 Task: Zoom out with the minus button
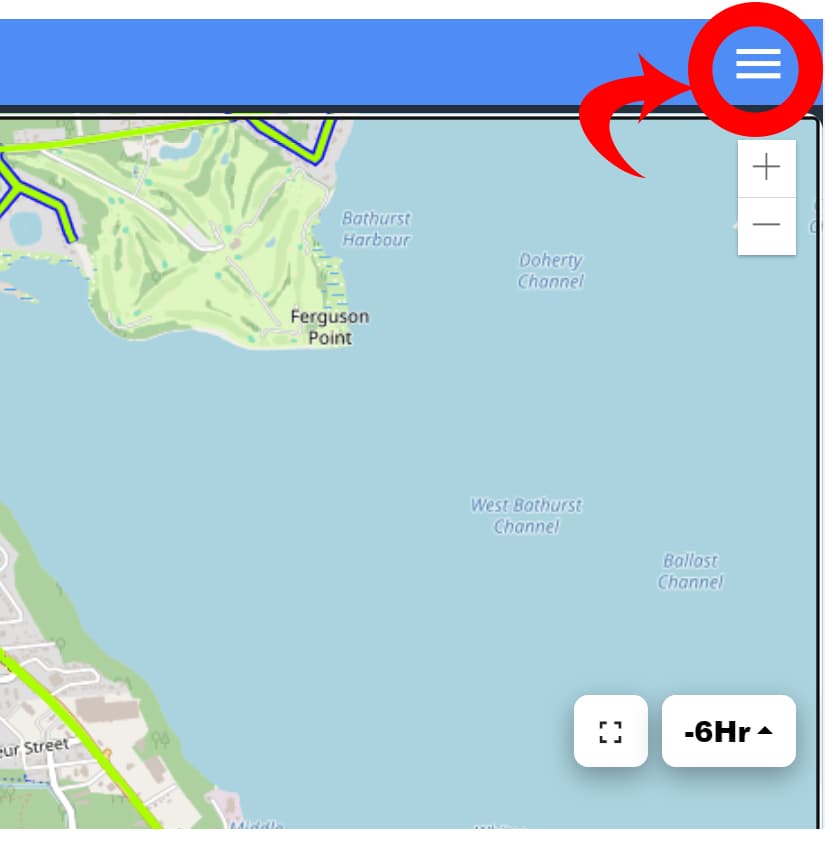click(x=766, y=225)
